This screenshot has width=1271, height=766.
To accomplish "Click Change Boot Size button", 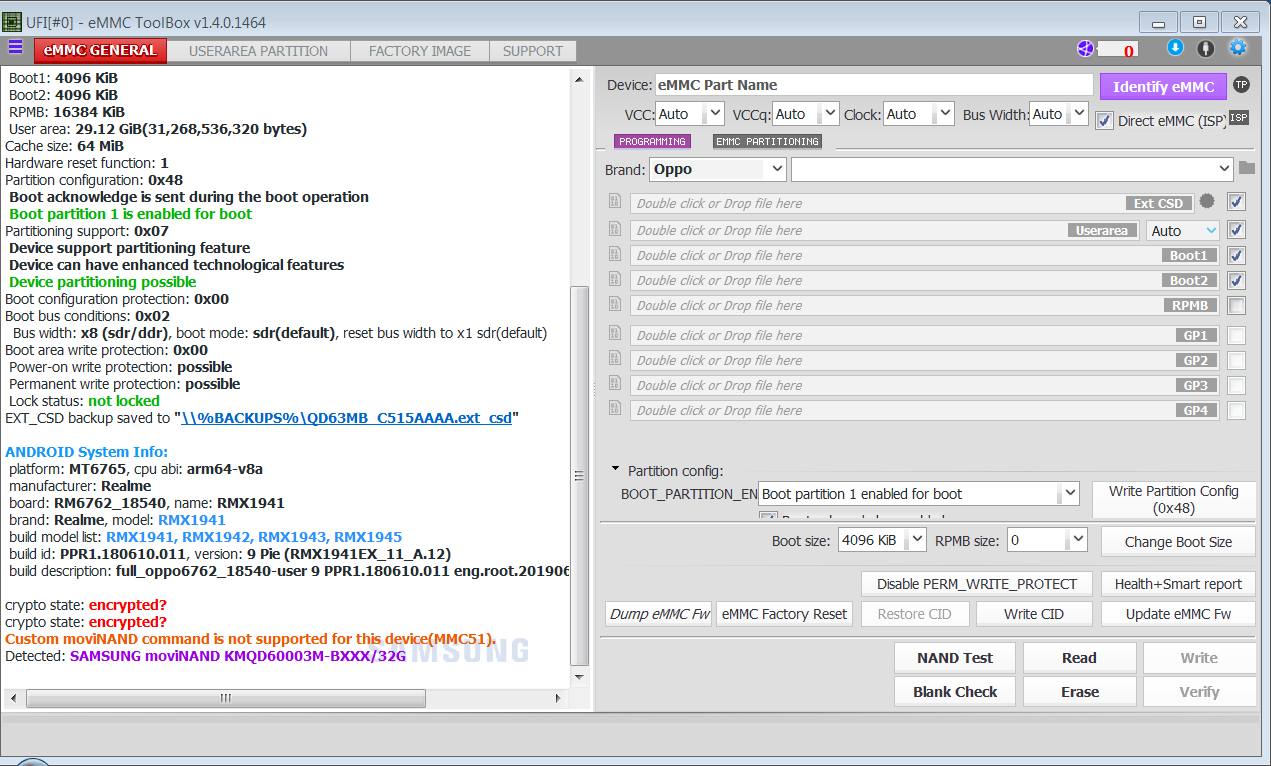I will click(x=1178, y=541).
